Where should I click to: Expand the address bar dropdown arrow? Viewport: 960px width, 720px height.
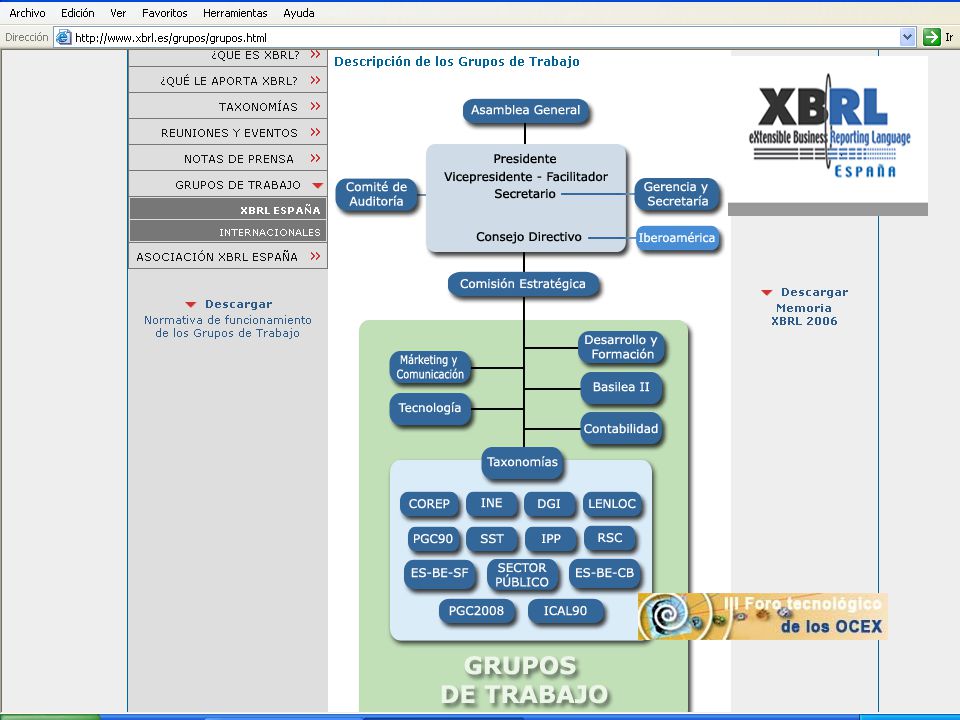pos(907,37)
